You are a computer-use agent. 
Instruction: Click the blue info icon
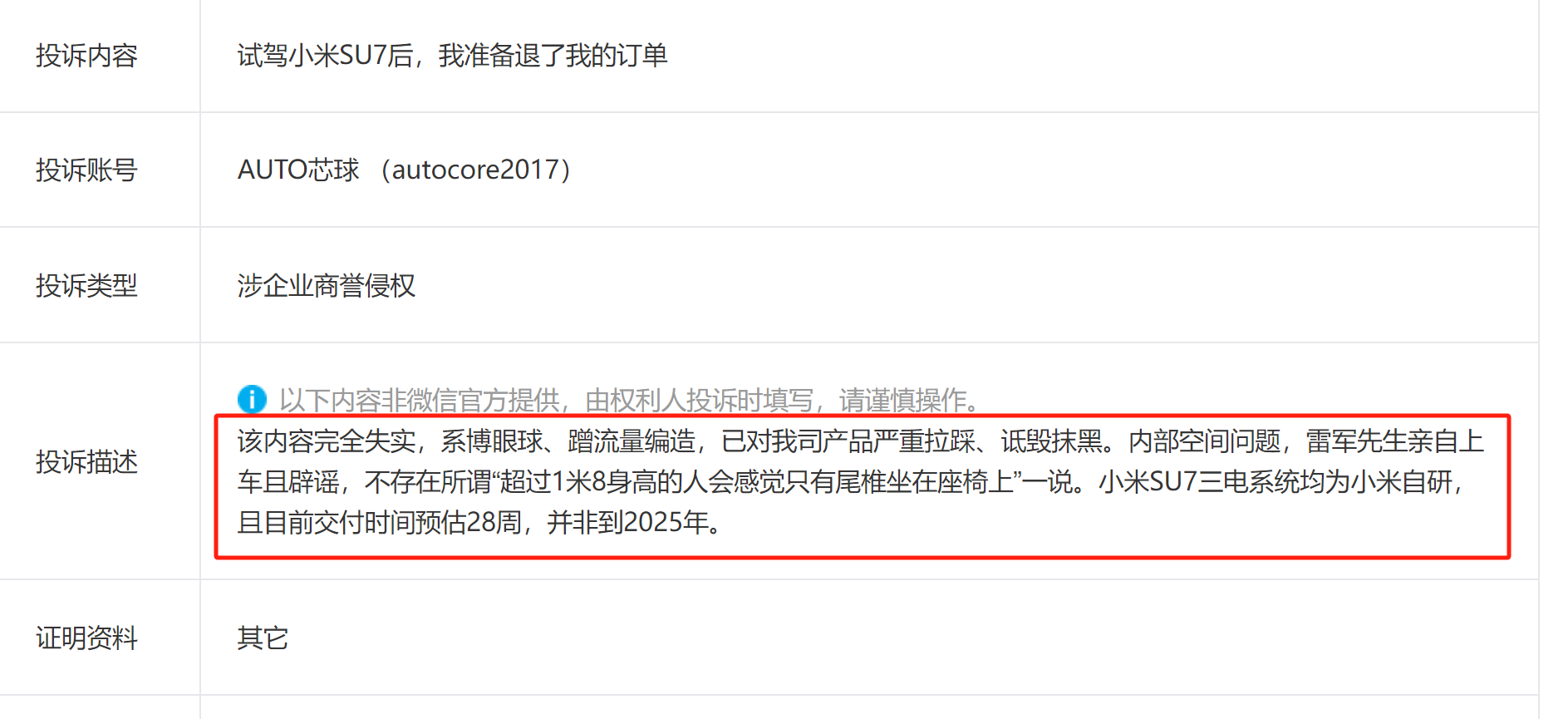(252, 400)
